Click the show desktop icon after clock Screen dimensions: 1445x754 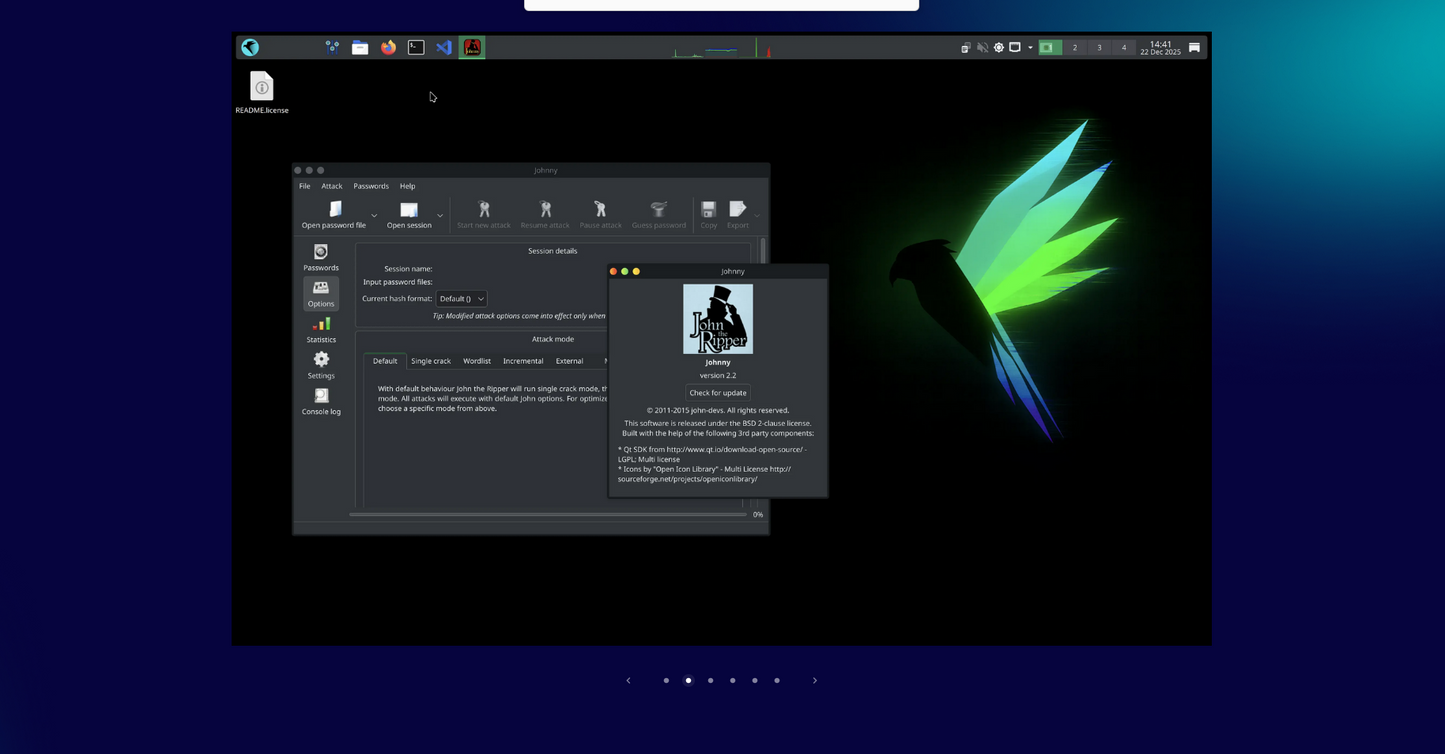click(1194, 47)
